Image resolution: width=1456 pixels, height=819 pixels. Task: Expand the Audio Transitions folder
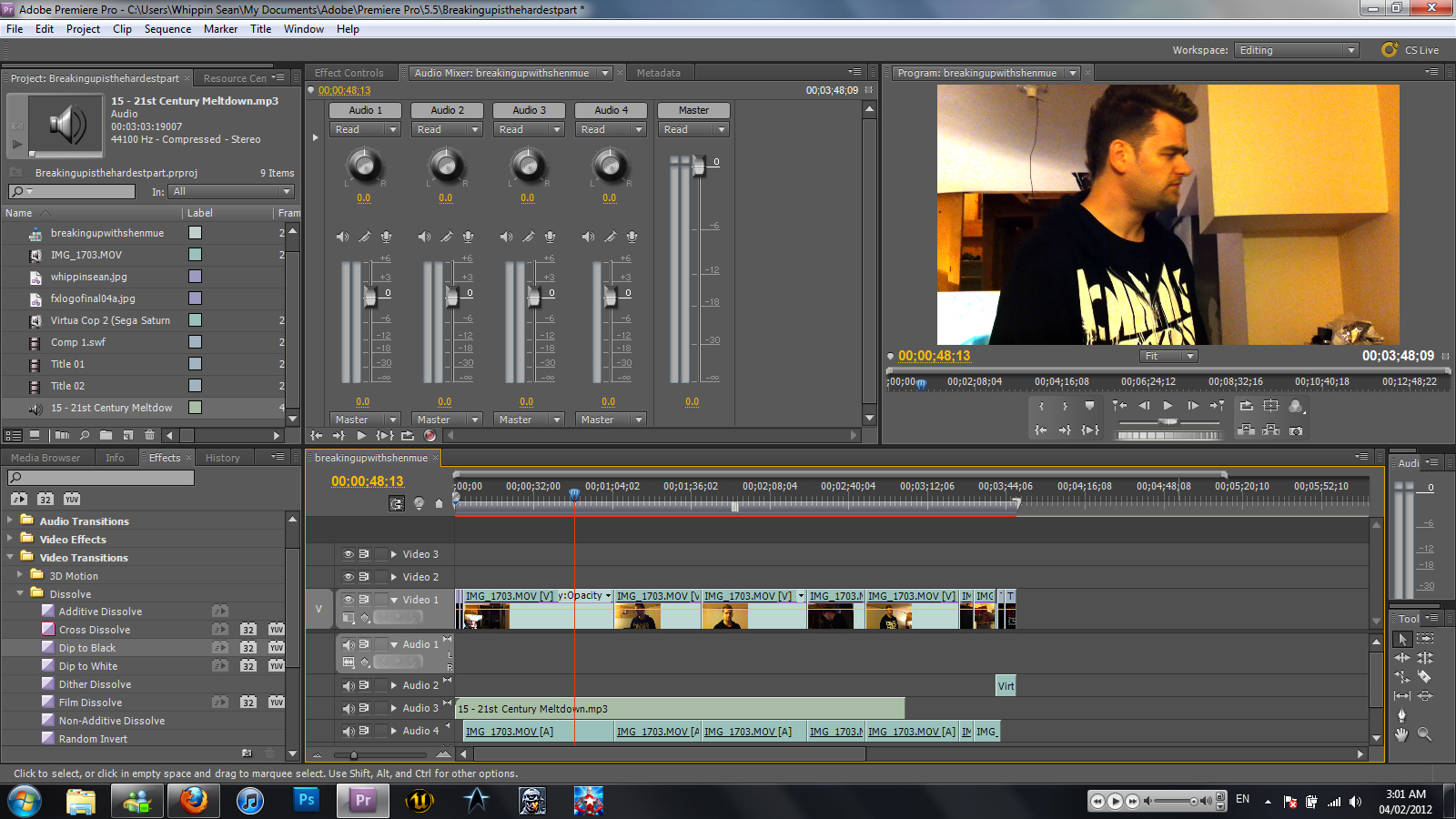coord(10,521)
